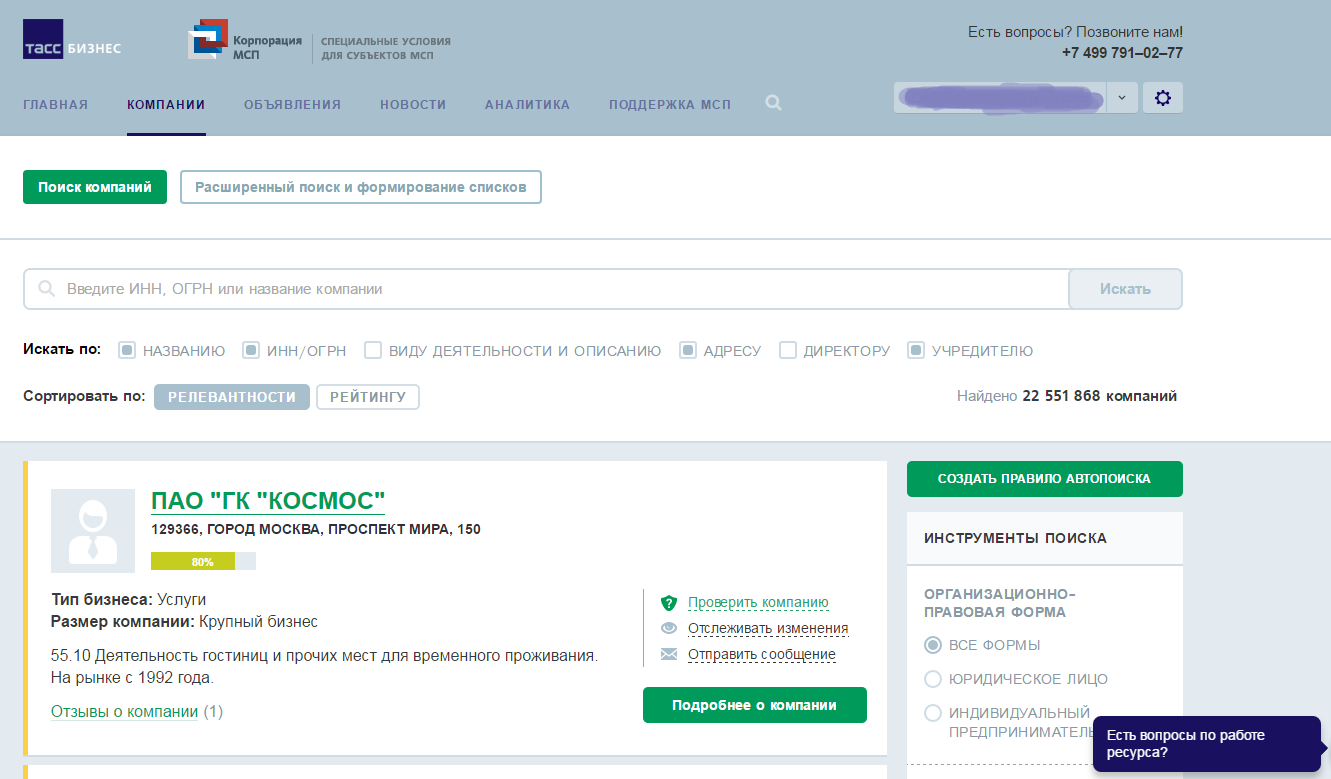The width and height of the screenshot is (1331, 779).
Task: Click the green shield check-company icon
Action: (669, 603)
